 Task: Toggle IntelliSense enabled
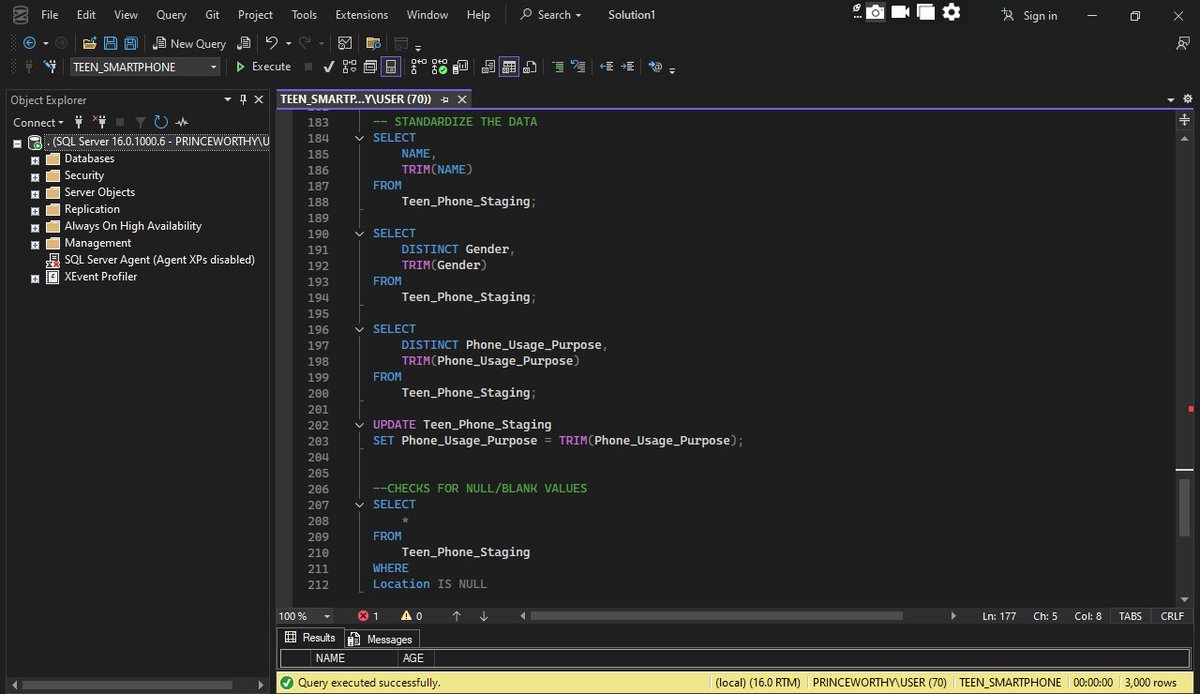[391, 67]
